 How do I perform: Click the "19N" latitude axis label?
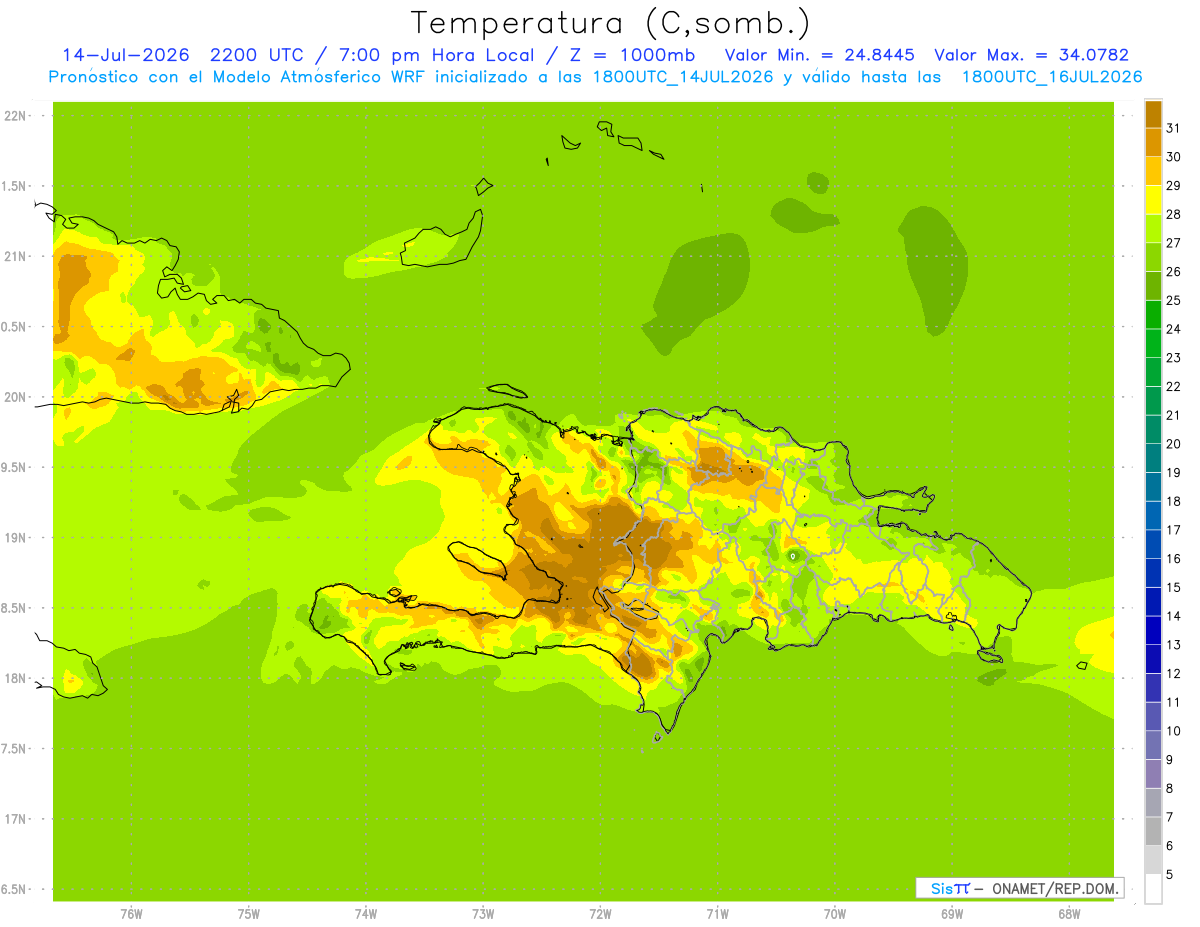click(x=15, y=538)
